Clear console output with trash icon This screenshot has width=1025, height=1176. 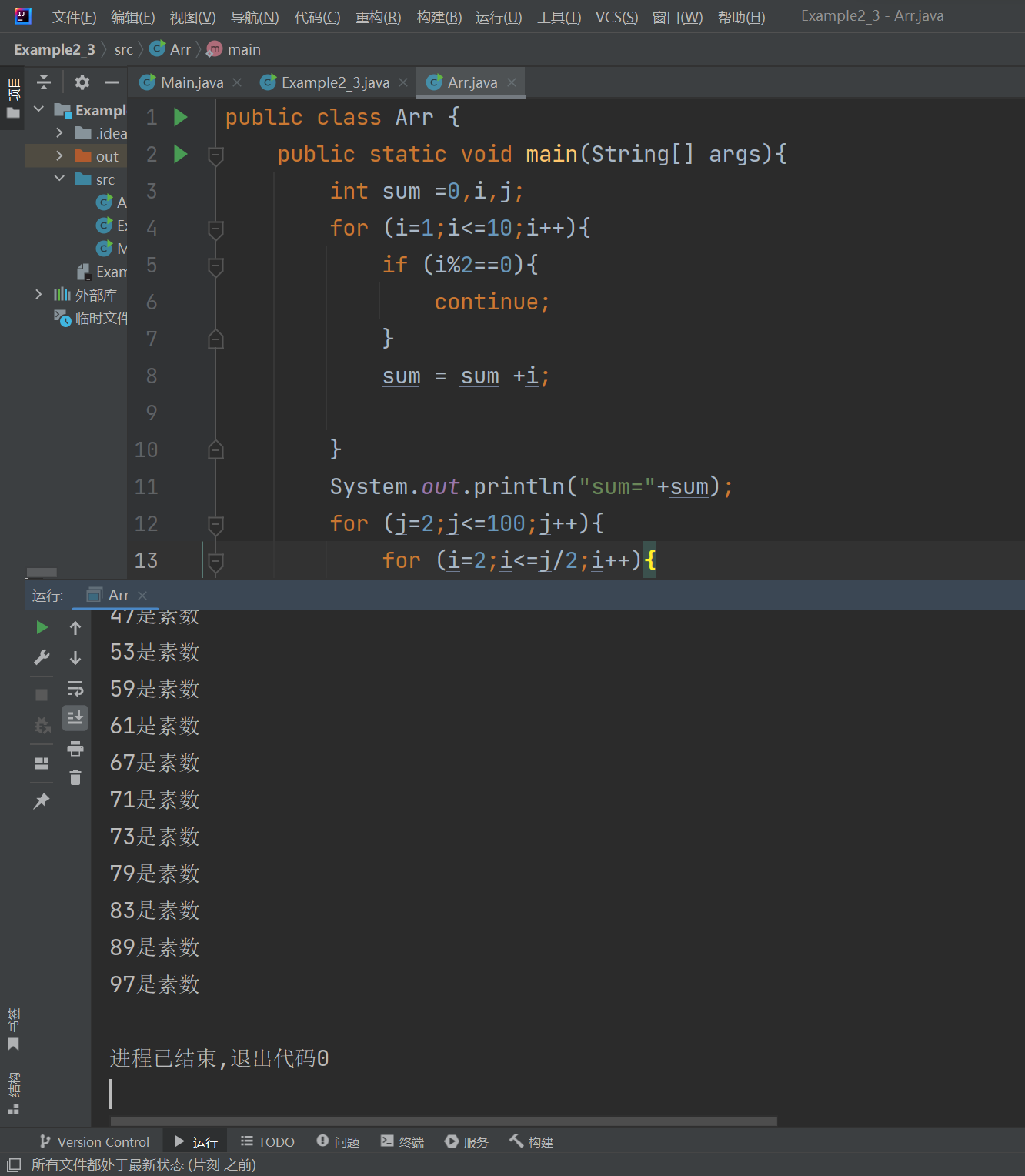[75, 778]
